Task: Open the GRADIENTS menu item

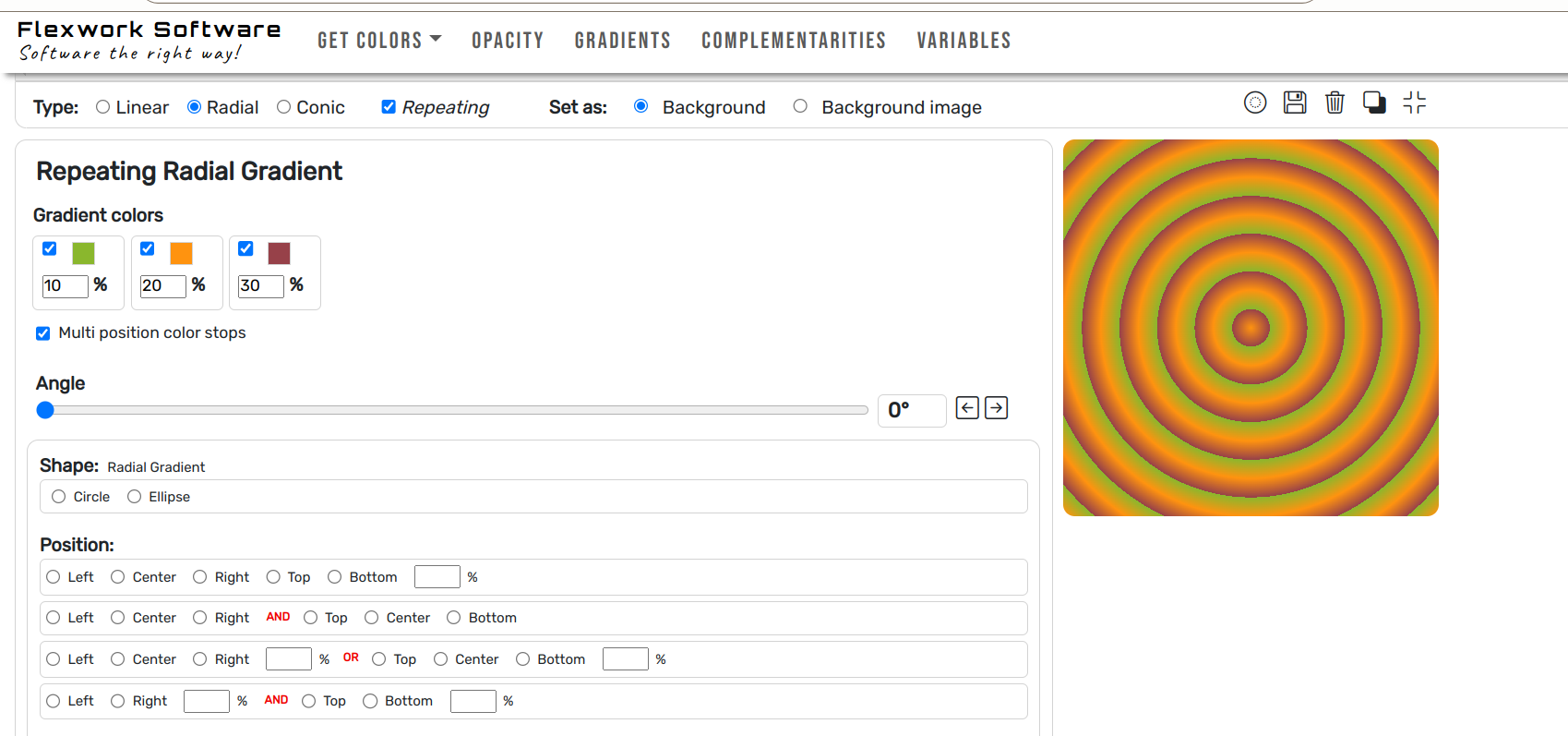Action: pos(623,41)
